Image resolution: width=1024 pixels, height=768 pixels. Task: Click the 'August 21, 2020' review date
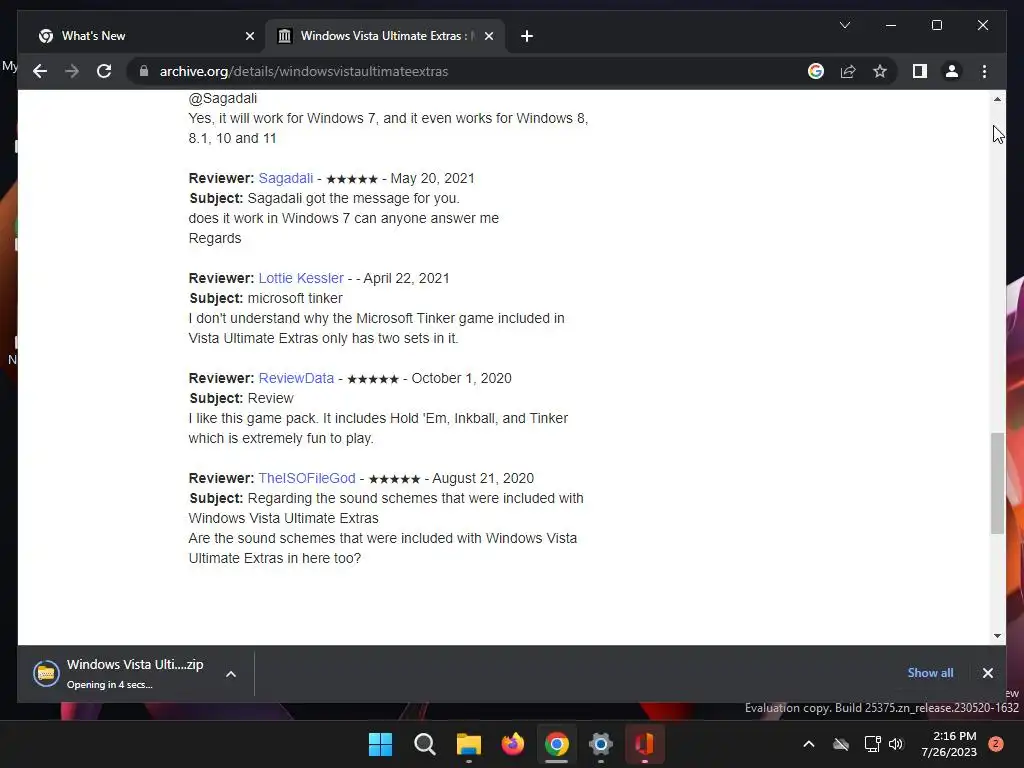click(483, 478)
